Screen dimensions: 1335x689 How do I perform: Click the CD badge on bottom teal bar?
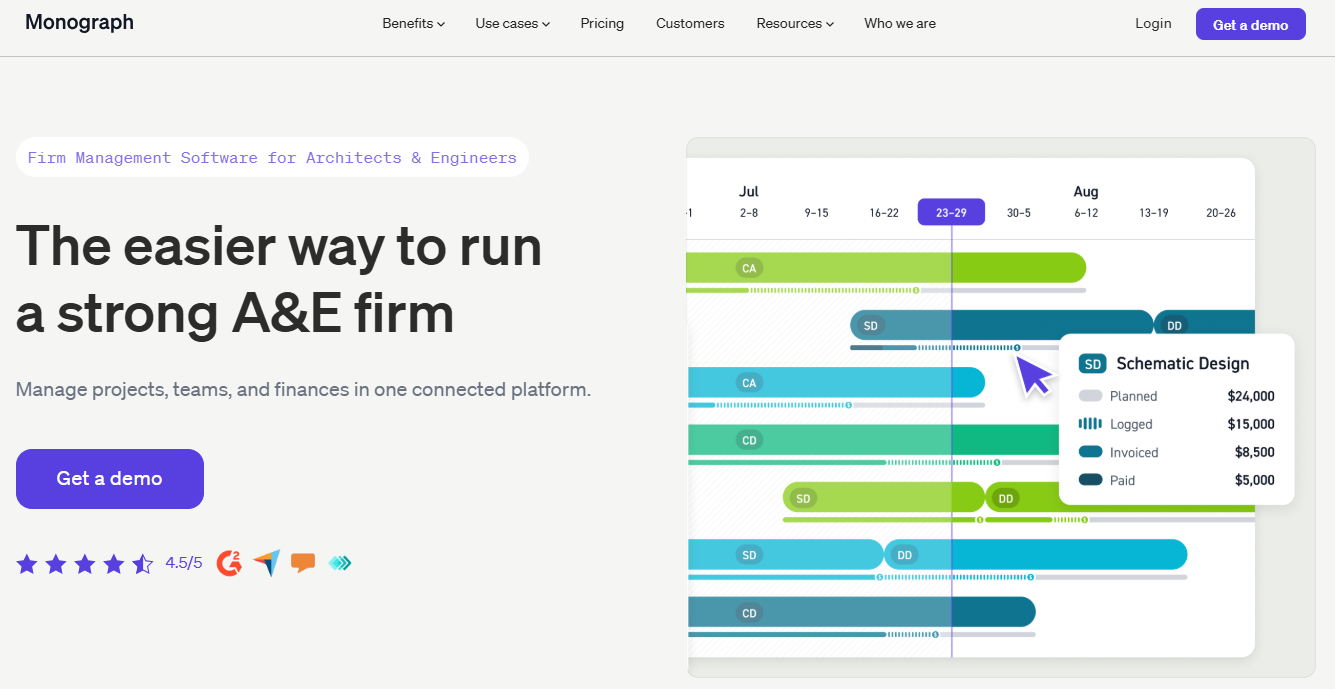[x=749, y=613]
